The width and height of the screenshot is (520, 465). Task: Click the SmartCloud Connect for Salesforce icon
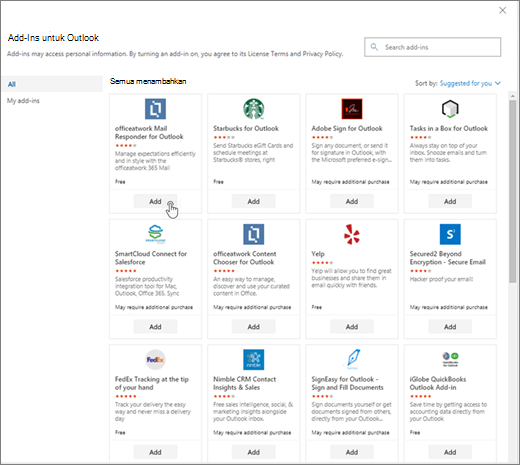pos(155,234)
